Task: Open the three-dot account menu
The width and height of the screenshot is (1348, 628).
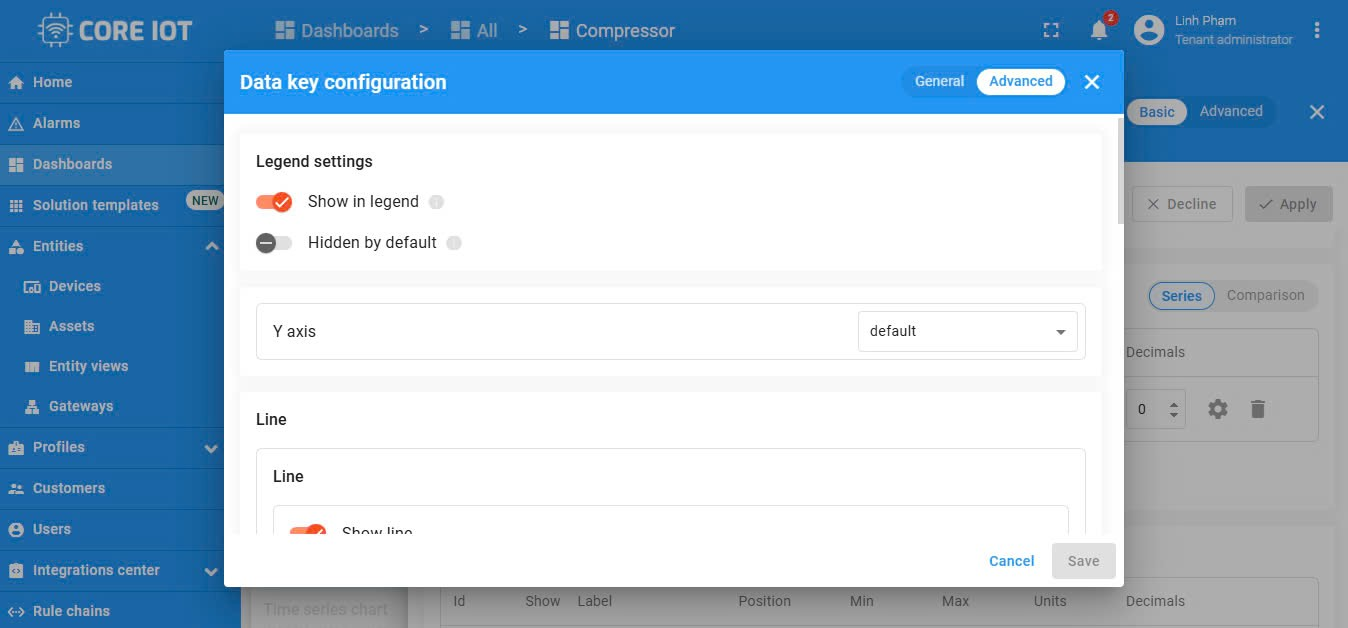Action: [1317, 30]
